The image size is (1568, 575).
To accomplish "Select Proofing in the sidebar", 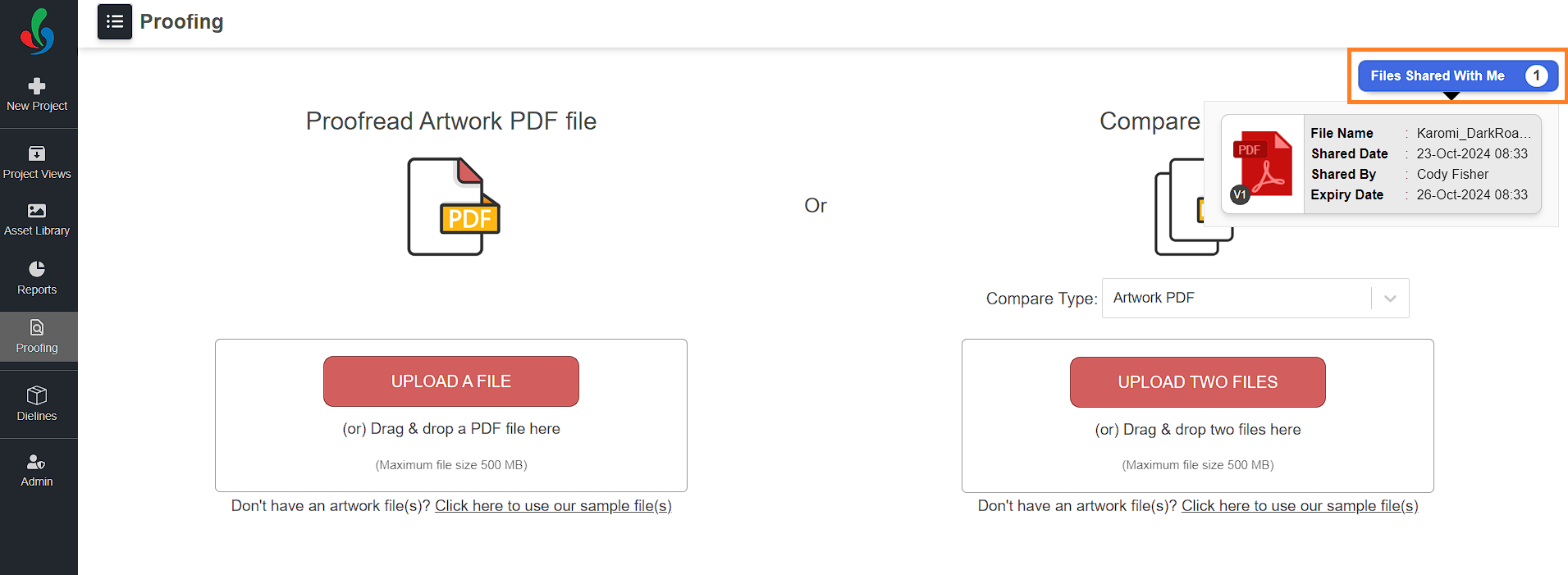I will point(37,336).
